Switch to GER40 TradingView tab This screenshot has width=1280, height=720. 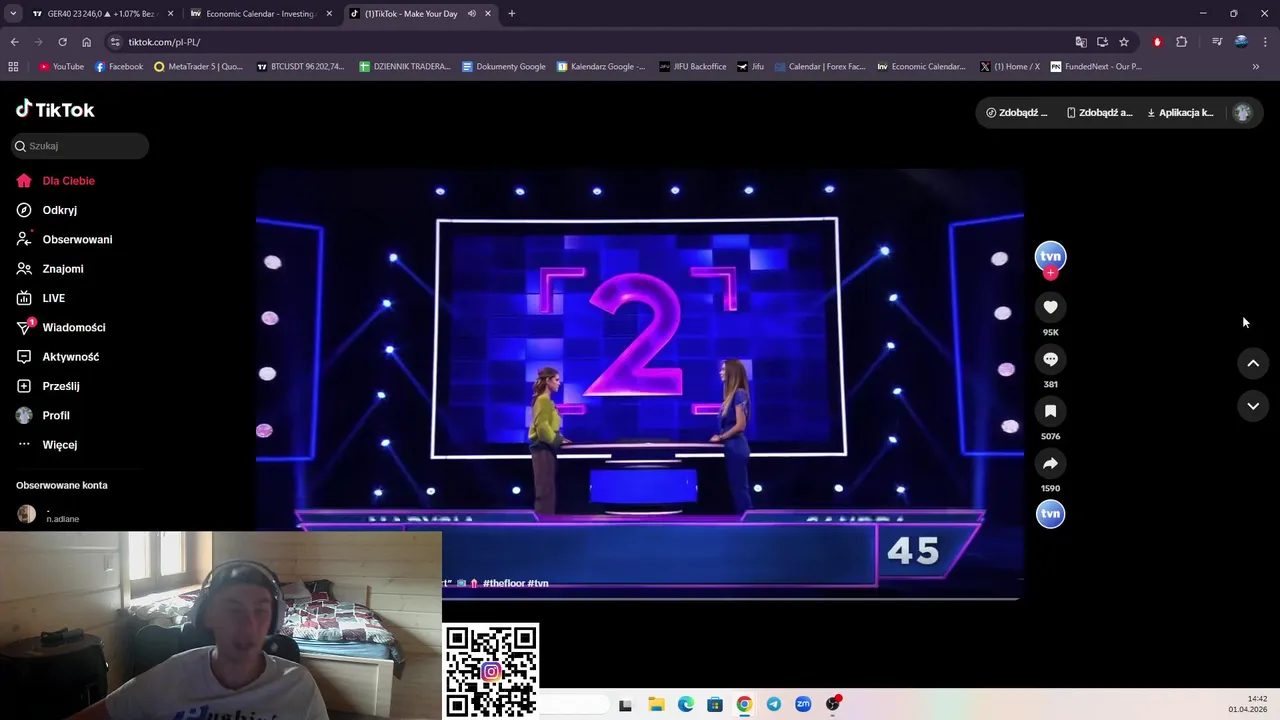pos(100,14)
